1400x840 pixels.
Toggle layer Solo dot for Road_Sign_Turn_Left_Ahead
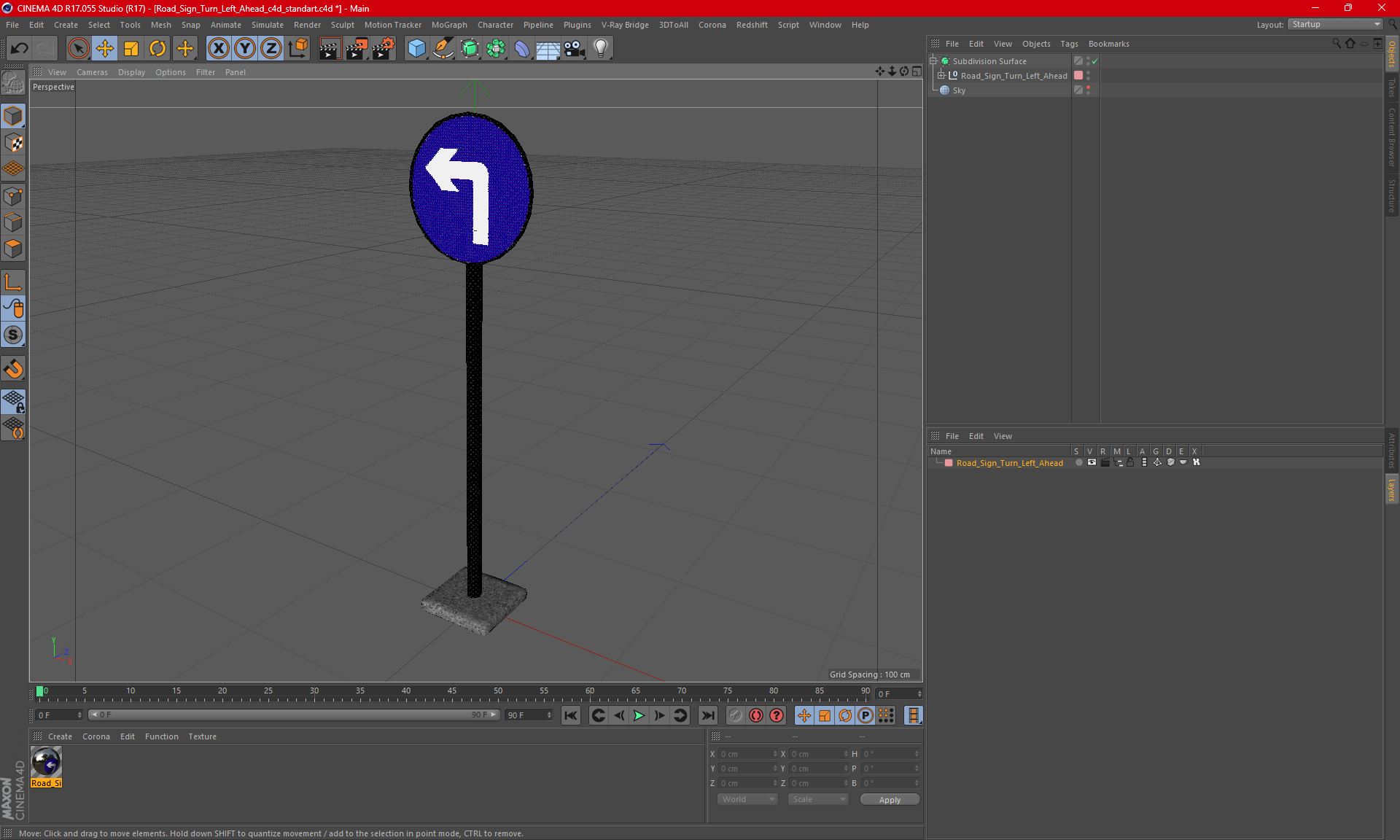[1078, 462]
